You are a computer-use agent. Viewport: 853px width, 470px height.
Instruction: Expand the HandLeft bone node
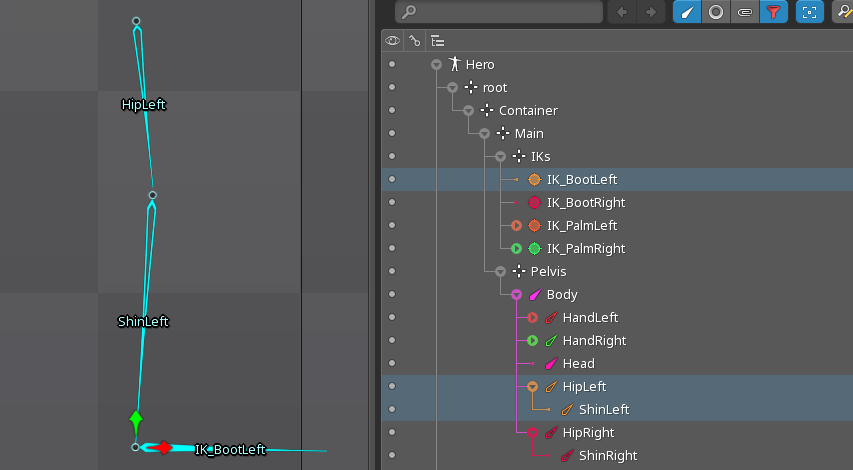click(x=533, y=318)
